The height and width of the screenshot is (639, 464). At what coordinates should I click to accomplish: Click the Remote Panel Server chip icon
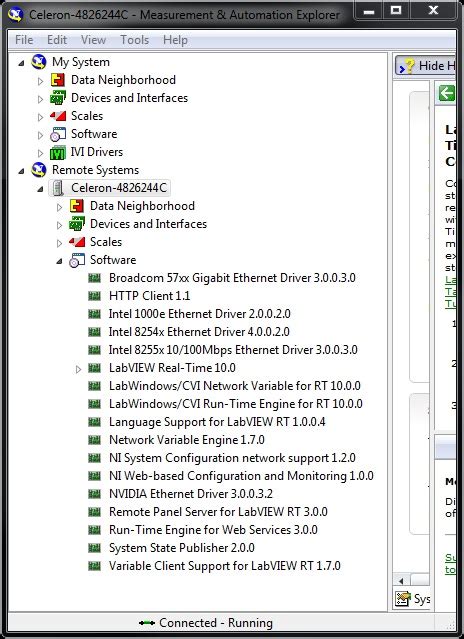click(x=95, y=512)
